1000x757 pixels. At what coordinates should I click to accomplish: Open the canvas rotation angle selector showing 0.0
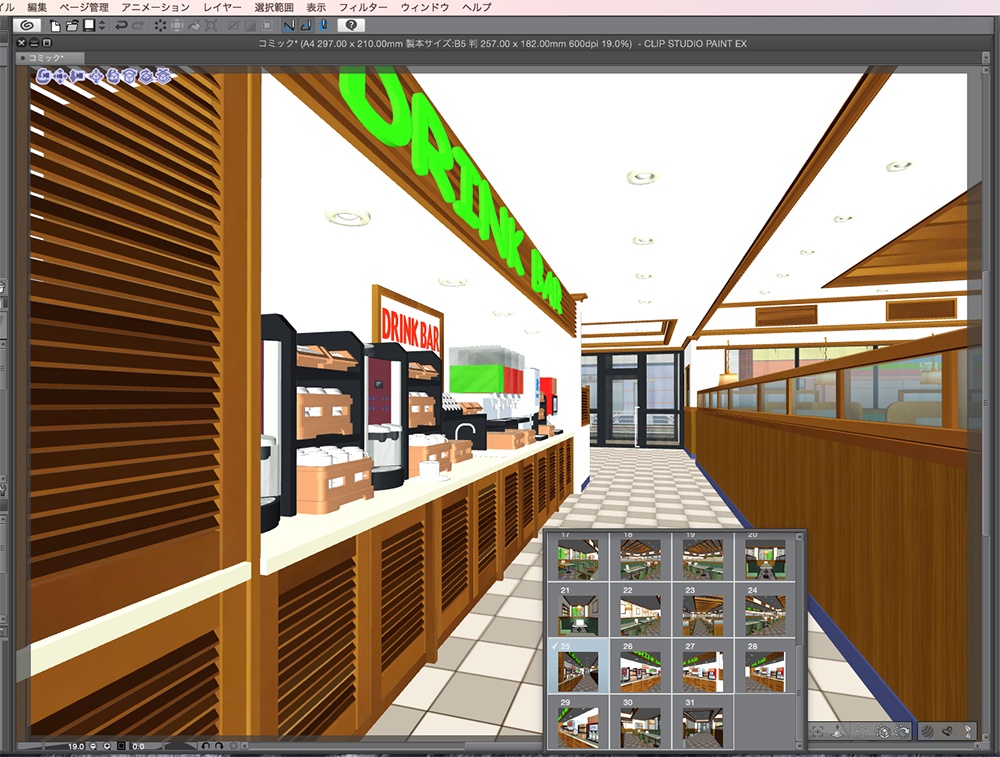[x=139, y=746]
